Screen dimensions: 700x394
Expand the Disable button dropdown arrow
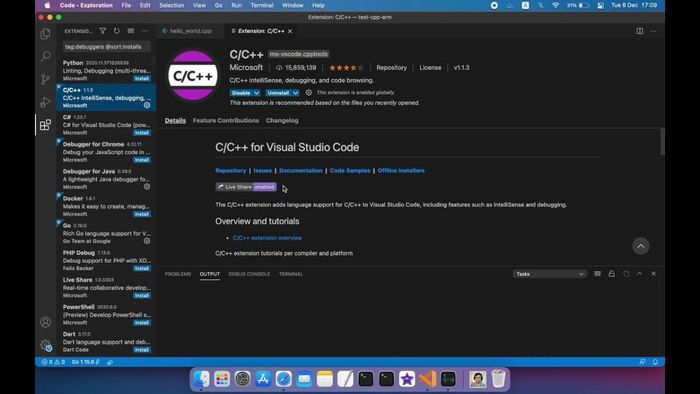[x=257, y=93]
